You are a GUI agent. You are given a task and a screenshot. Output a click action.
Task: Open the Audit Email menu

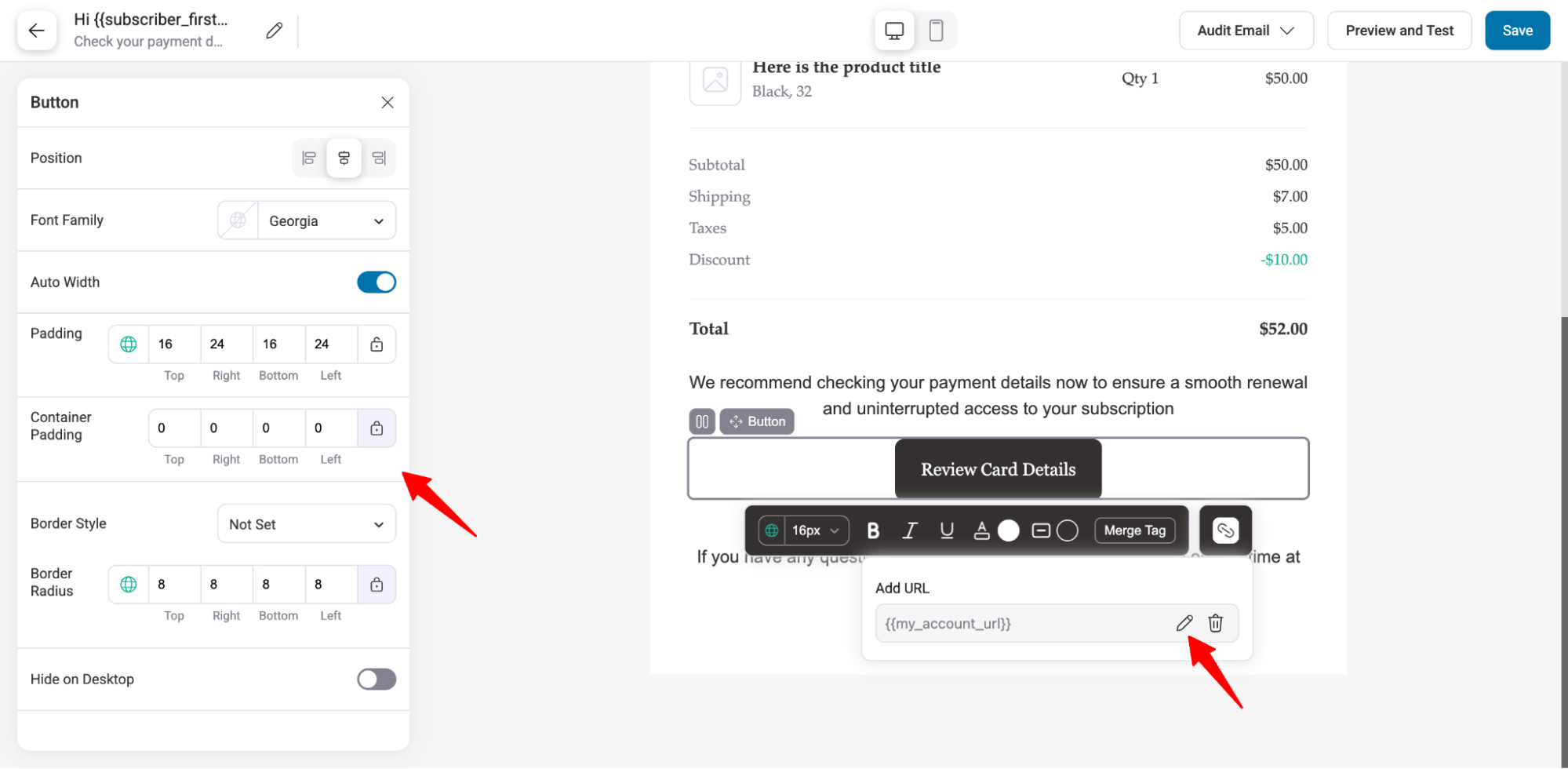point(1246,30)
